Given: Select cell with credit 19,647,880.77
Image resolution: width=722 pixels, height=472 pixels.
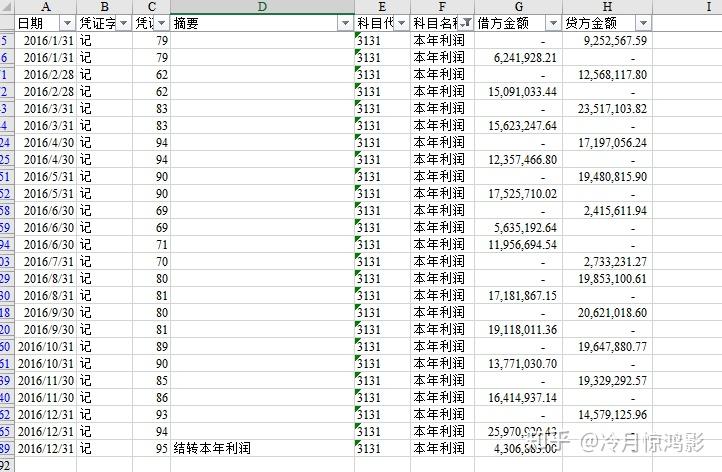Looking at the screenshot, I should pyautogui.click(x=607, y=347).
